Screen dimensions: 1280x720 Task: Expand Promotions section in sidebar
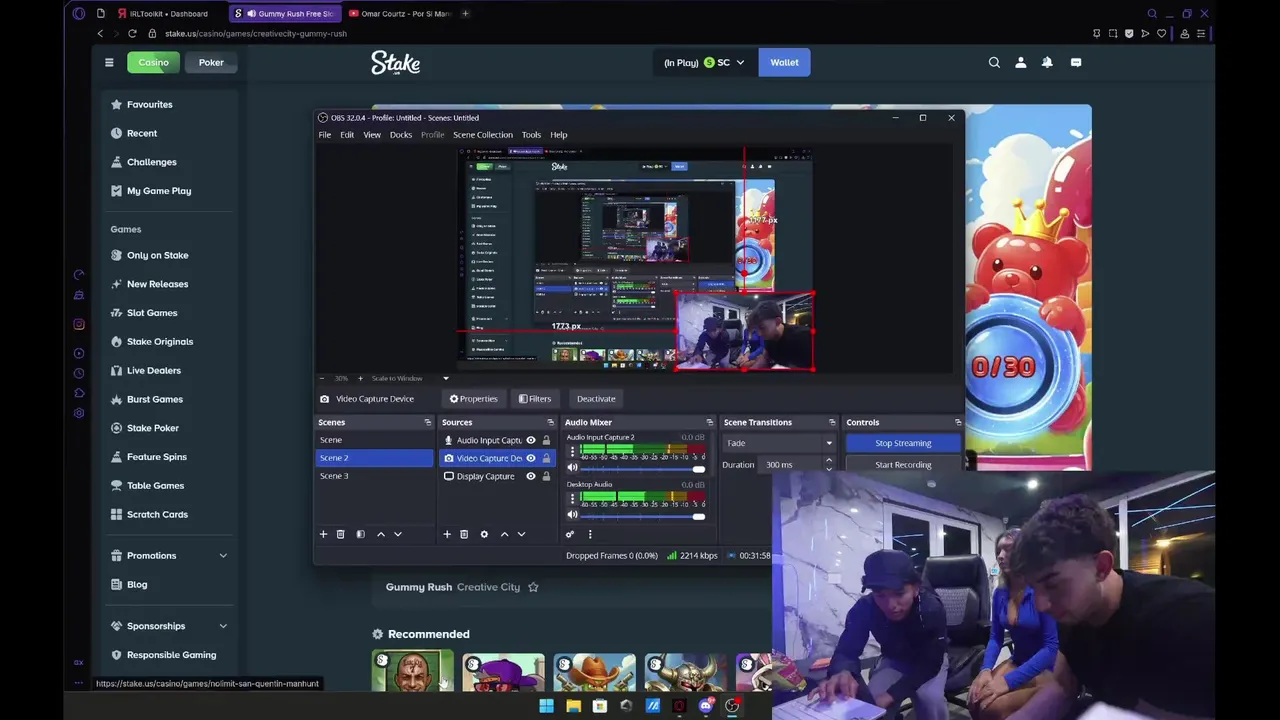coord(223,556)
